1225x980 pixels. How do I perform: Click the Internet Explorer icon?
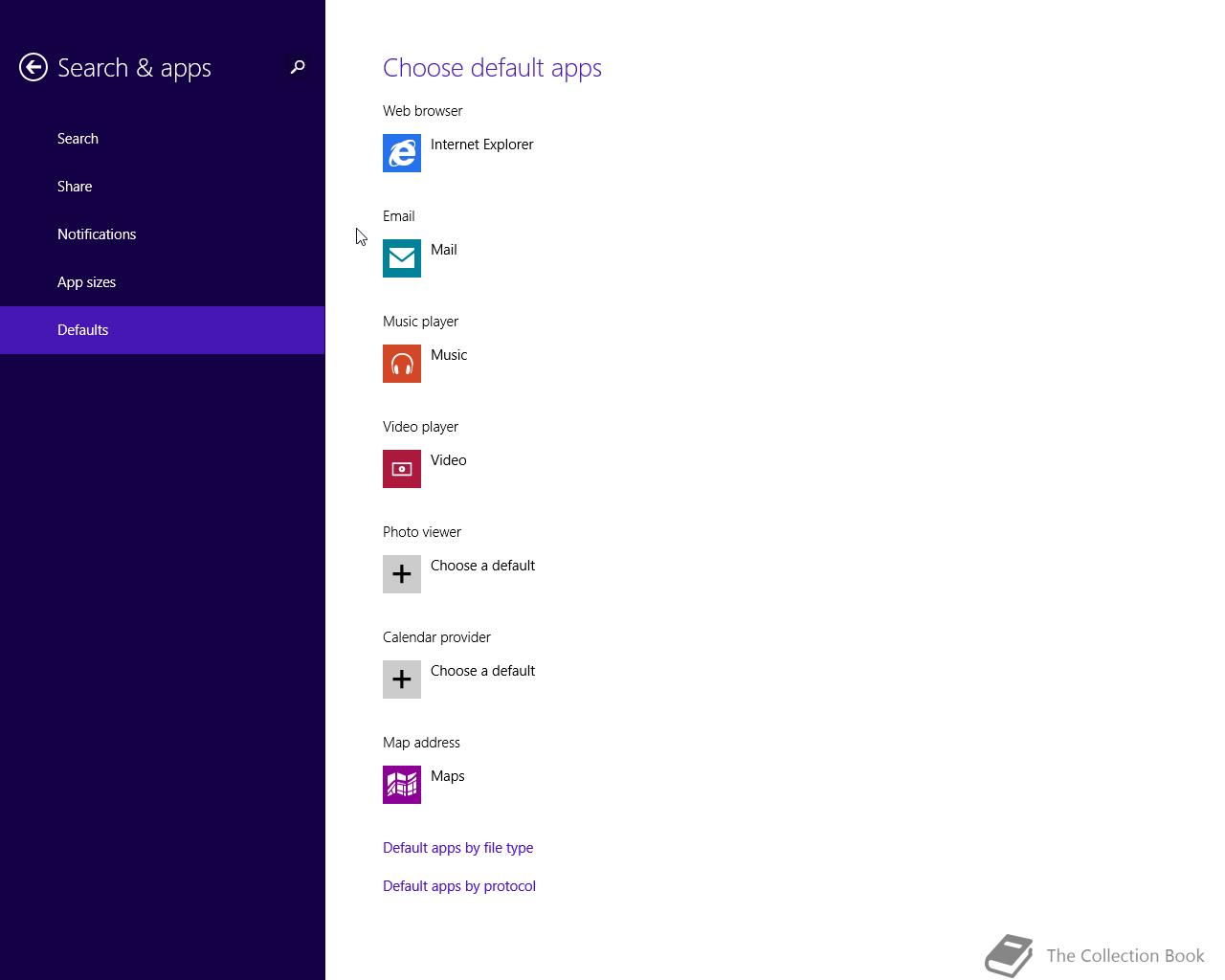(x=402, y=153)
